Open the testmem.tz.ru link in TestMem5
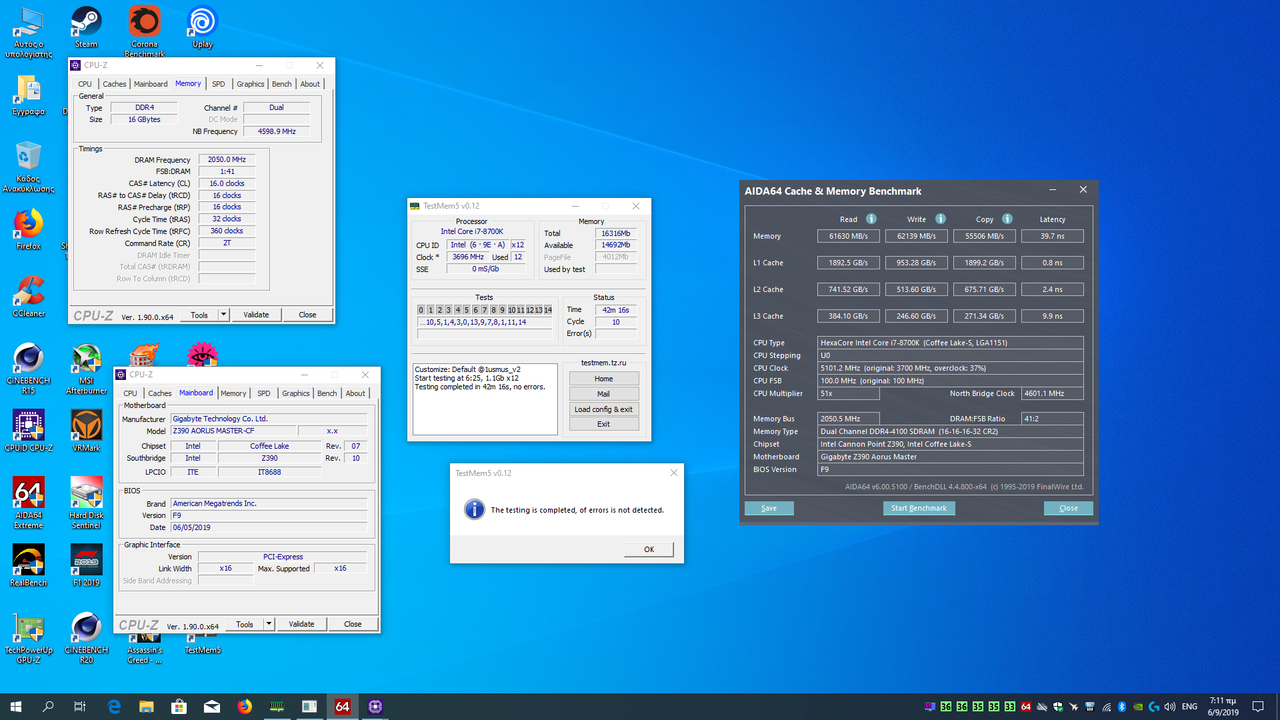 (603, 364)
